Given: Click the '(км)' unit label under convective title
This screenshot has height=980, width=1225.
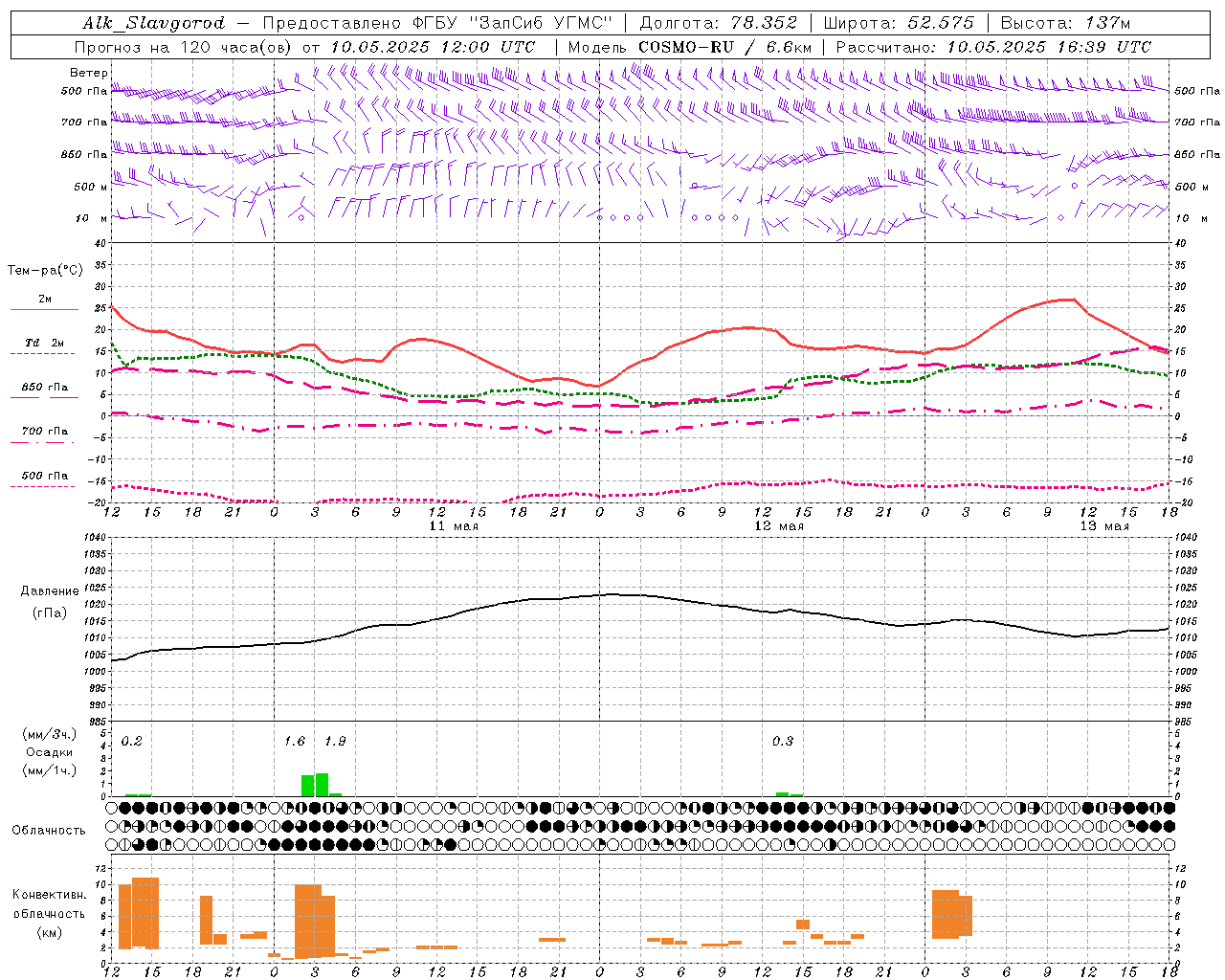Looking at the screenshot, I should tap(50, 932).
